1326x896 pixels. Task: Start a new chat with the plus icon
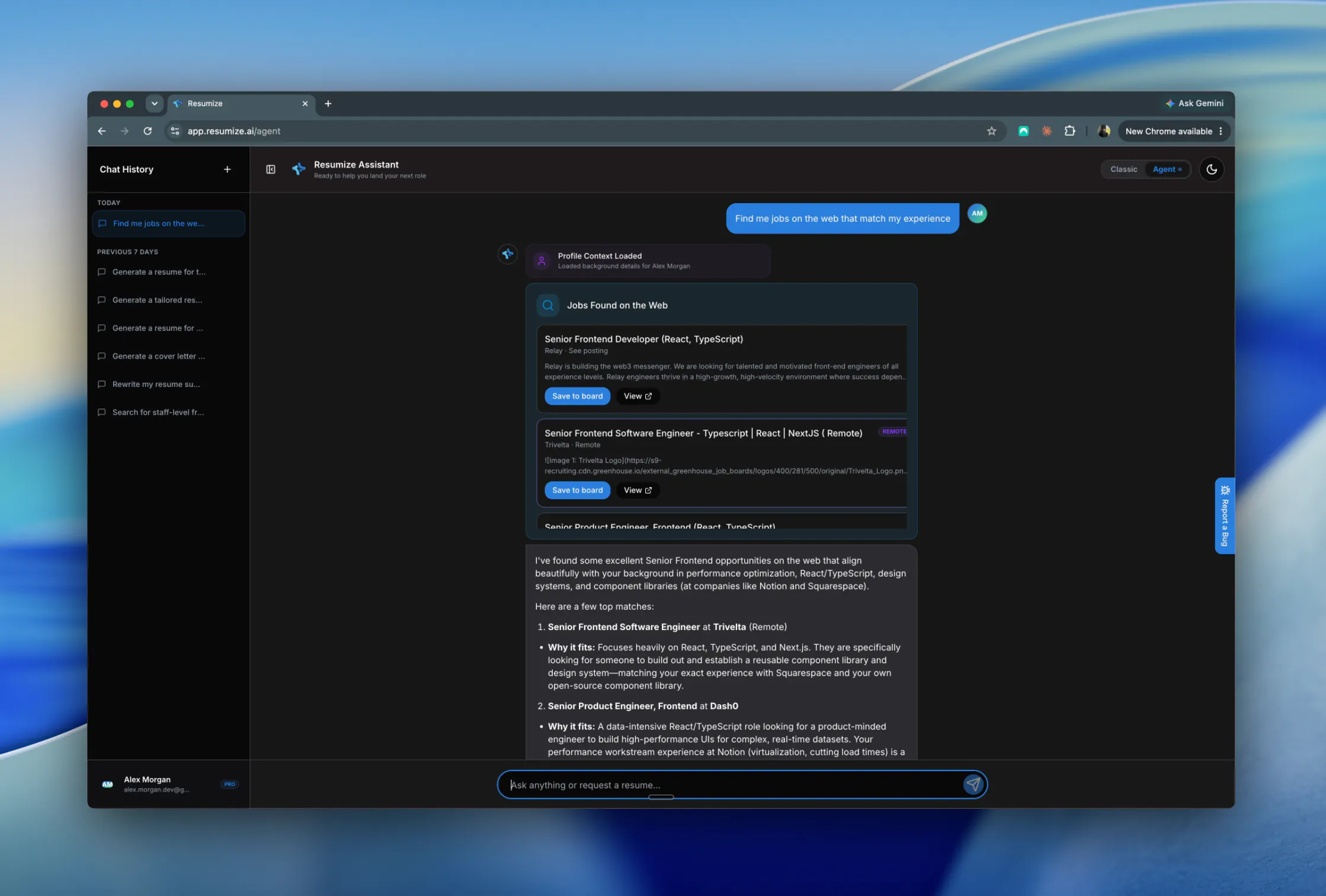[x=227, y=169]
